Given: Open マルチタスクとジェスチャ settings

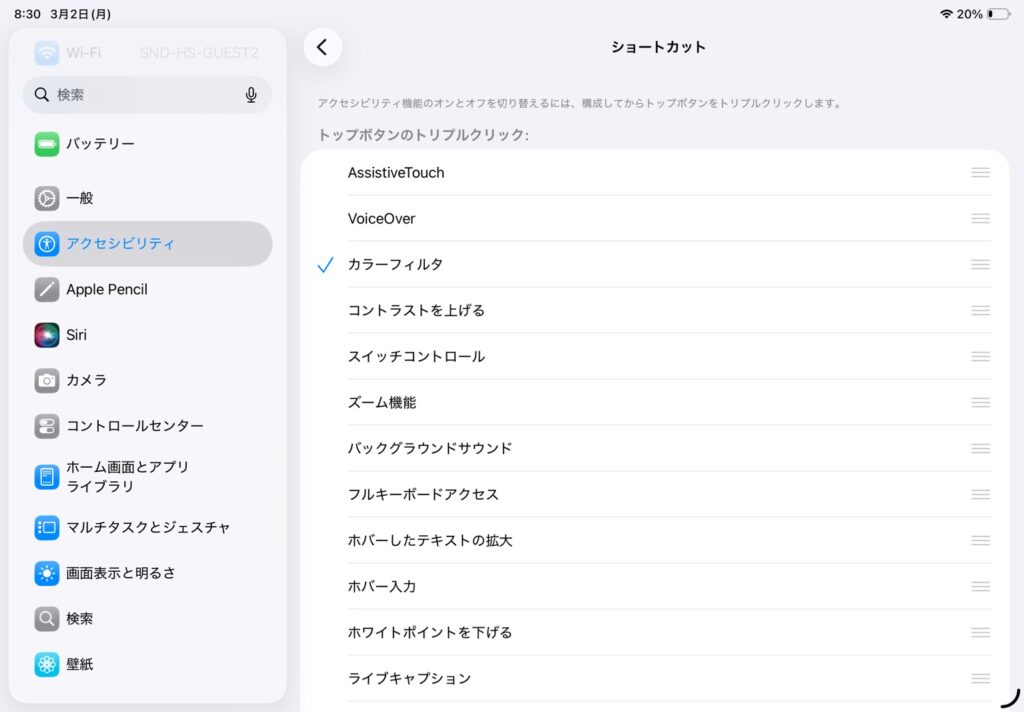Looking at the screenshot, I should [x=147, y=527].
